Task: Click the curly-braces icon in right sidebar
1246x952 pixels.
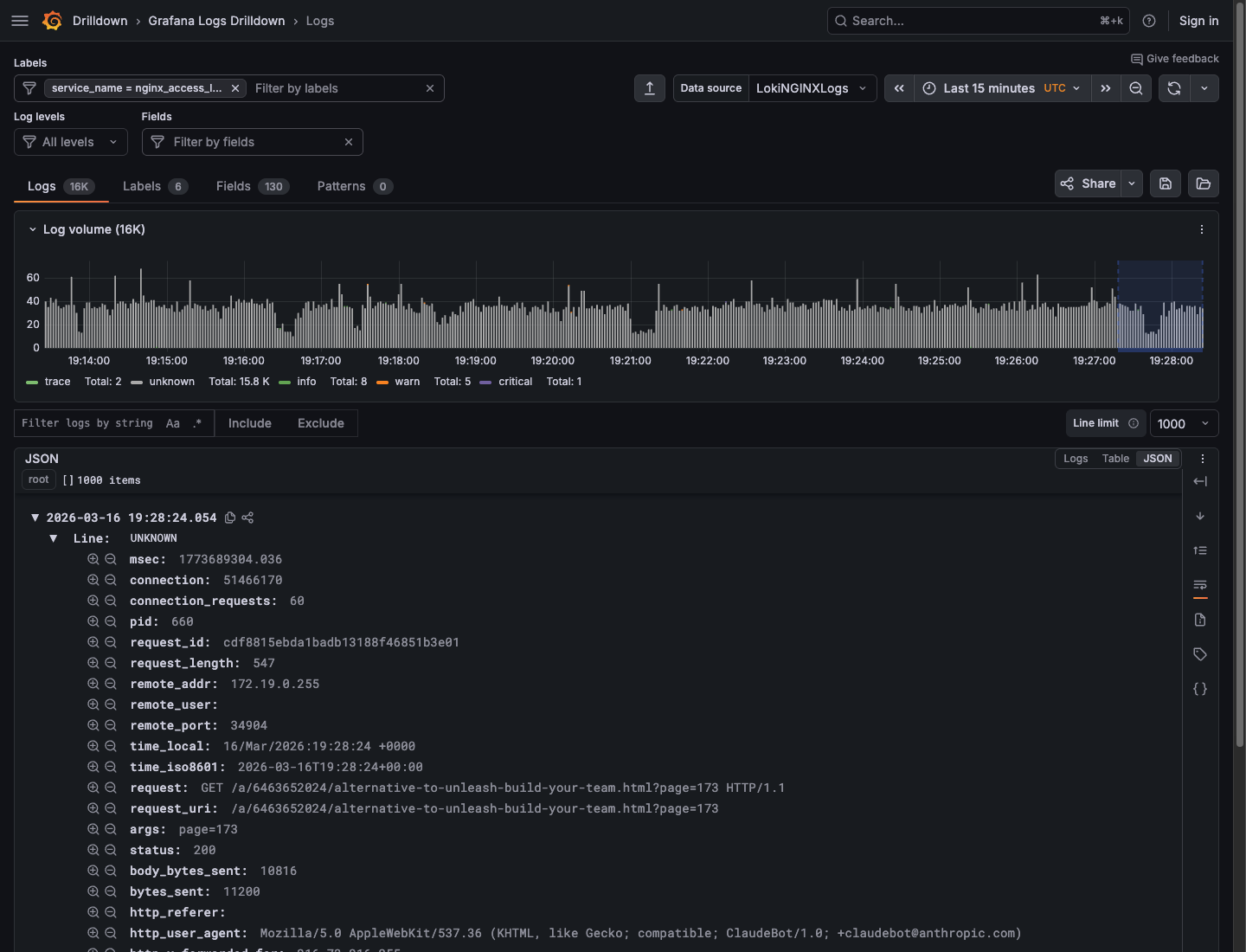Action: tap(1200, 689)
